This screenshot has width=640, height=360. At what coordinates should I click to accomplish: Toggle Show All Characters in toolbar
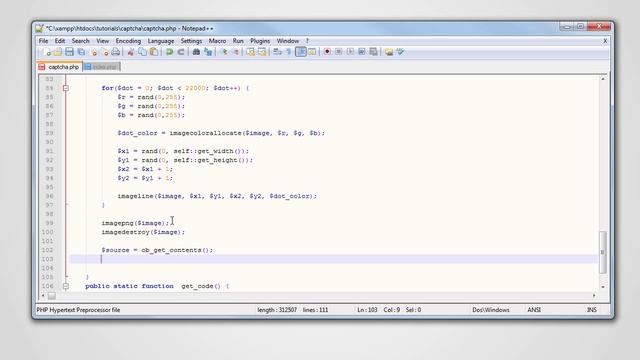(x=289, y=52)
